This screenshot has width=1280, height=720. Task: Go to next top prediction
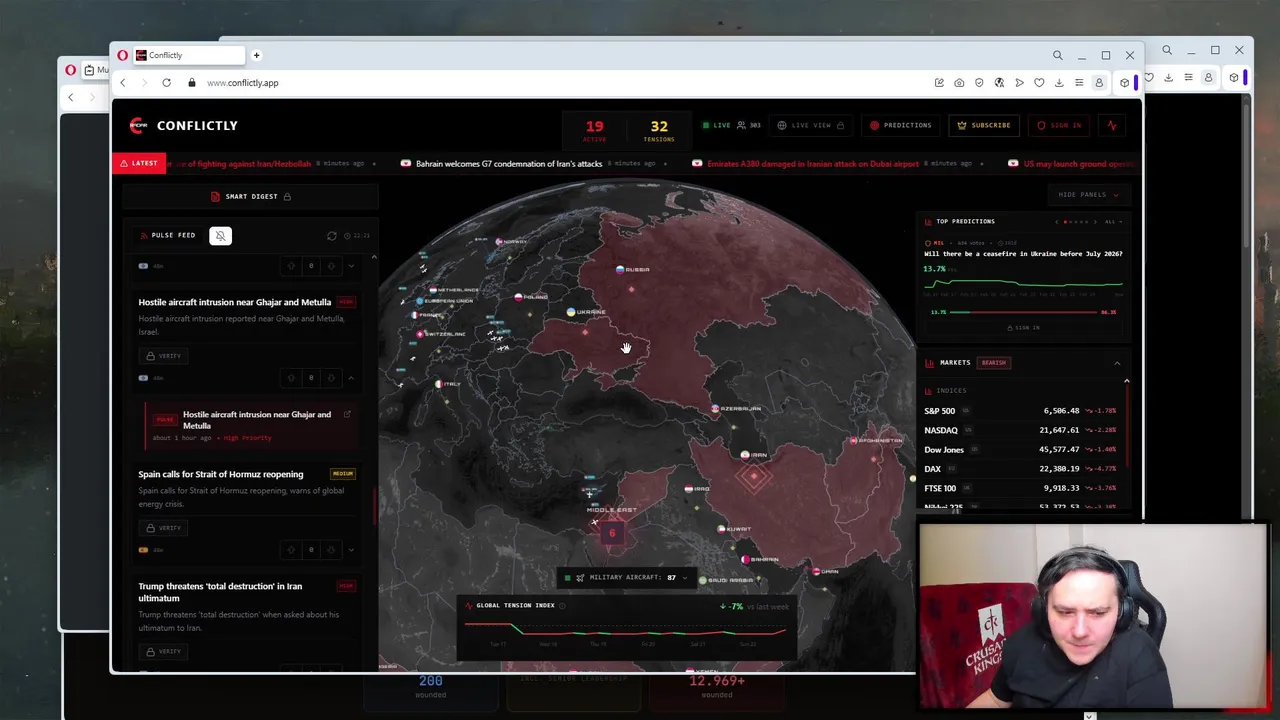click(x=1095, y=221)
